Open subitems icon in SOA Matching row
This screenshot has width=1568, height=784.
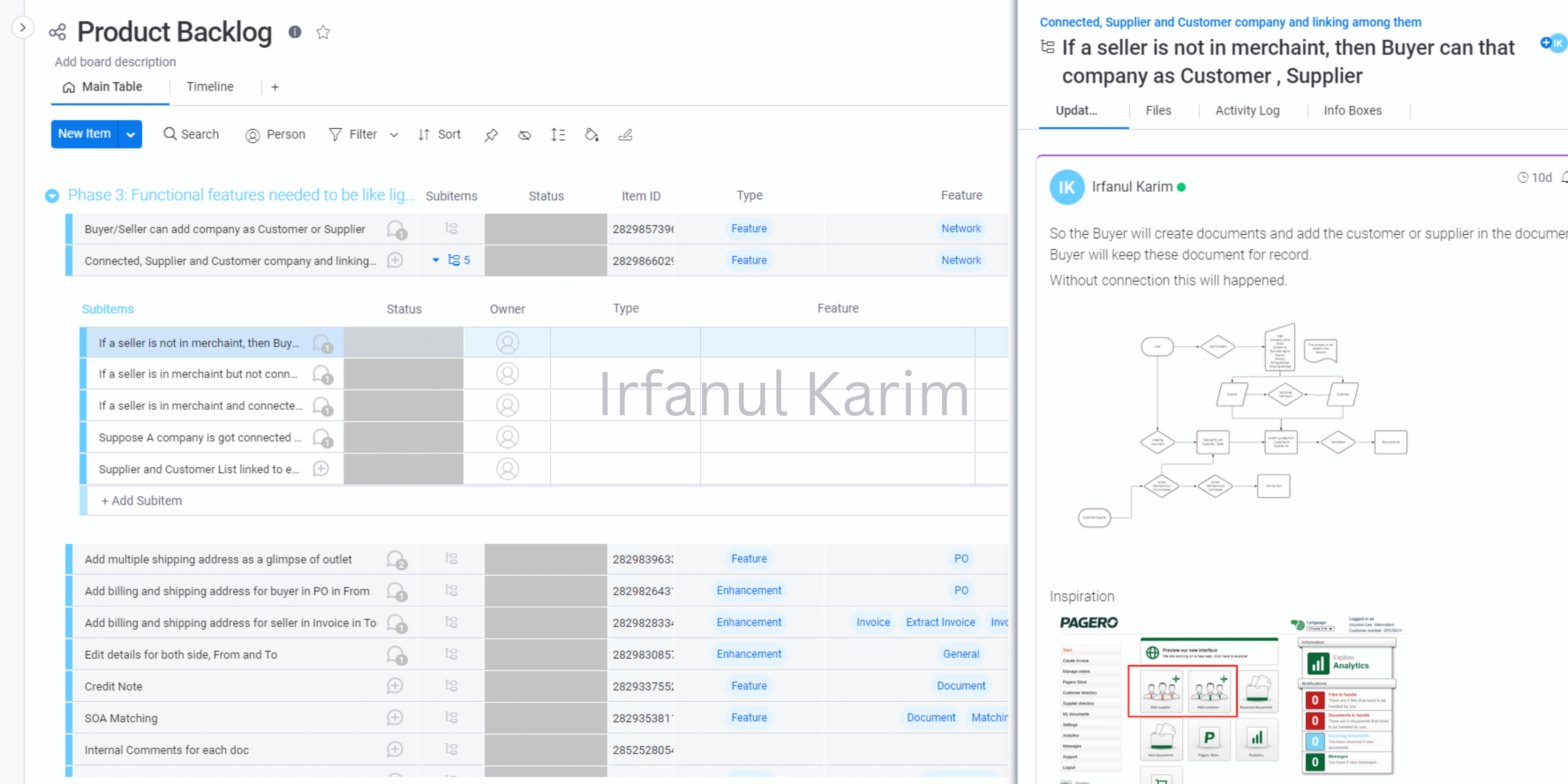(x=451, y=718)
